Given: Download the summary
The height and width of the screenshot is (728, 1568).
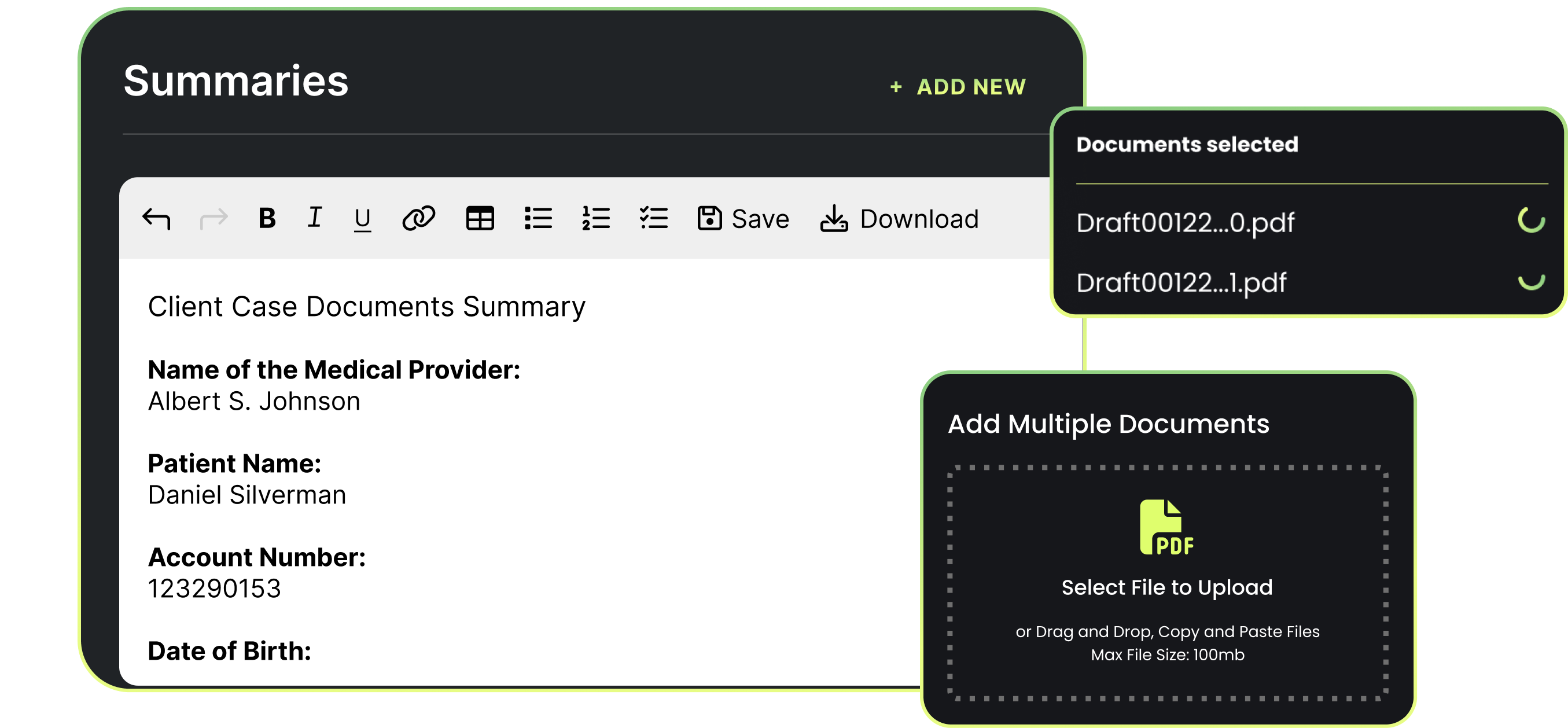Looking at the screenshot, I should [x=899, y=219].
